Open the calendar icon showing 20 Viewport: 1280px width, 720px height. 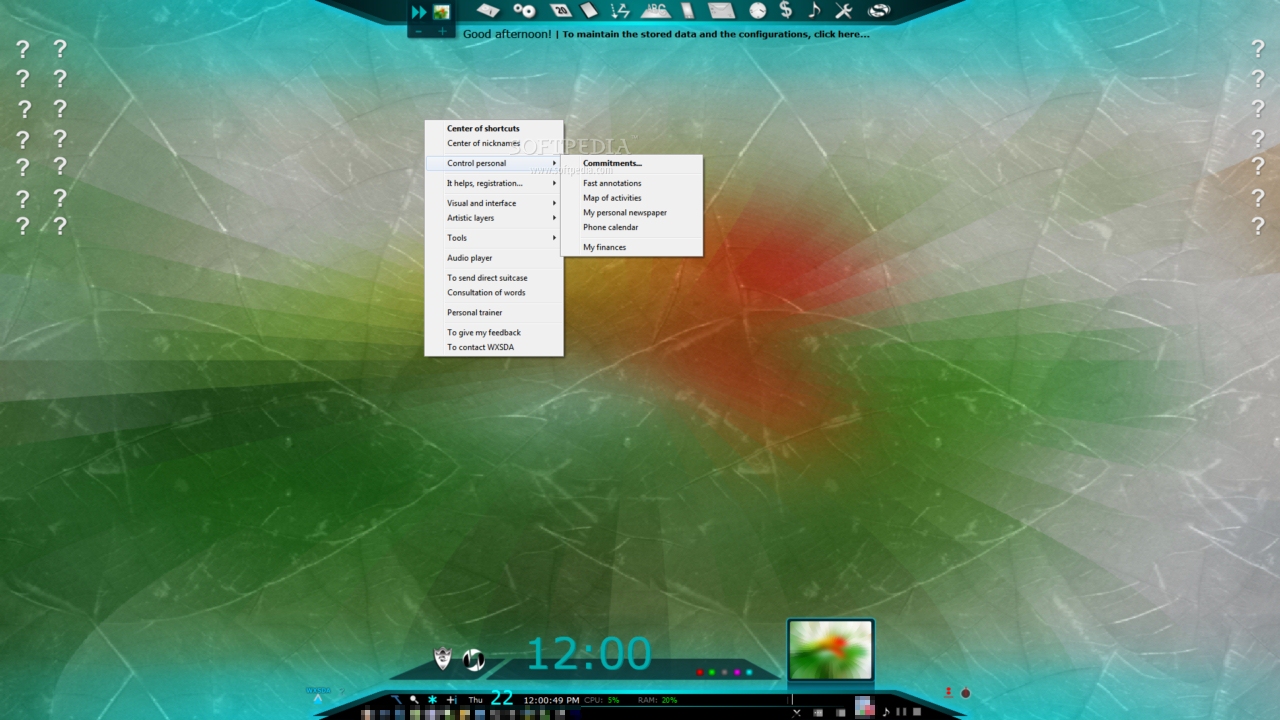[561, 11]
